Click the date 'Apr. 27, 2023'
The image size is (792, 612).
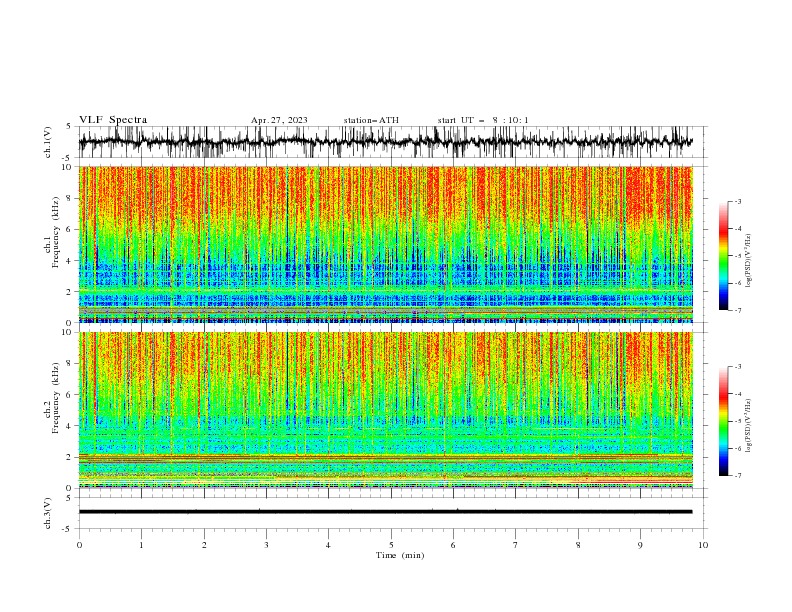279,120
